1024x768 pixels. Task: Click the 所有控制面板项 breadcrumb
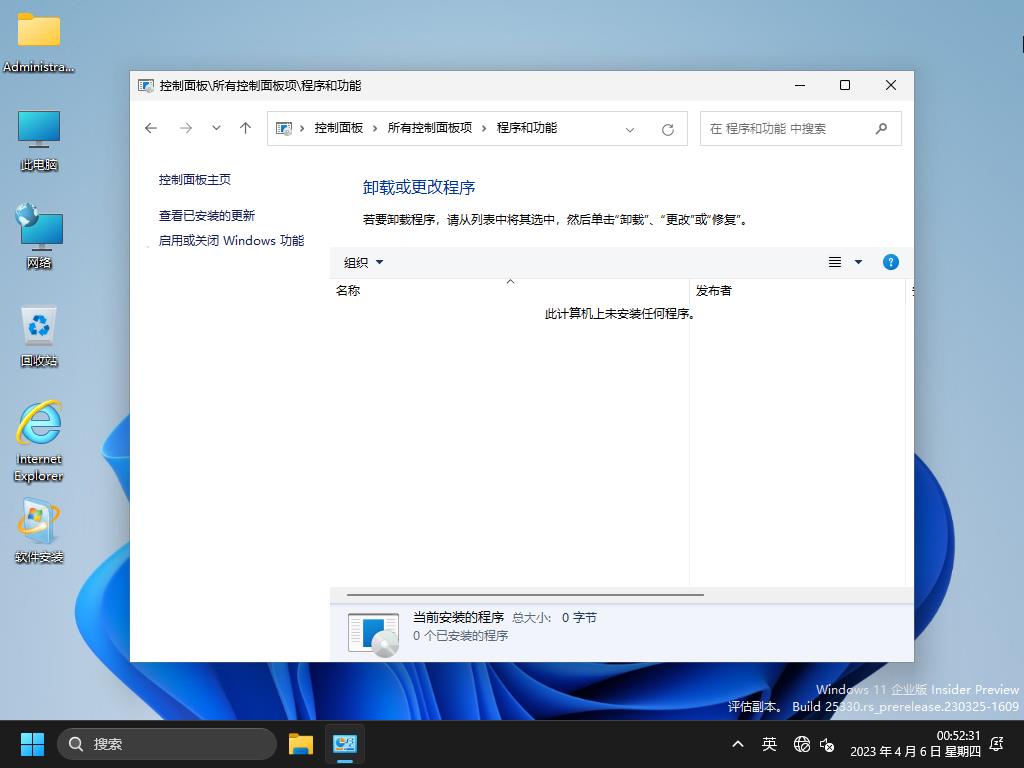tap(429, 128)
